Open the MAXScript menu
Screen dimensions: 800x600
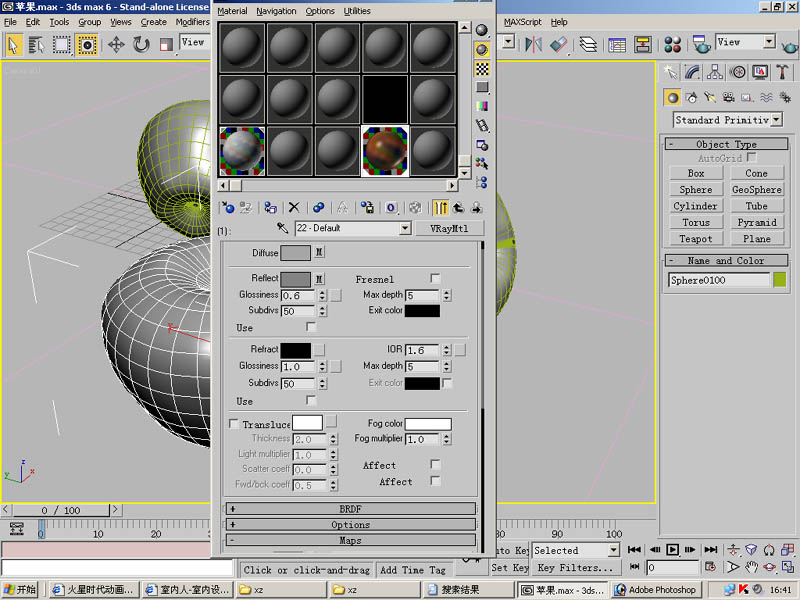pos(522,22)
